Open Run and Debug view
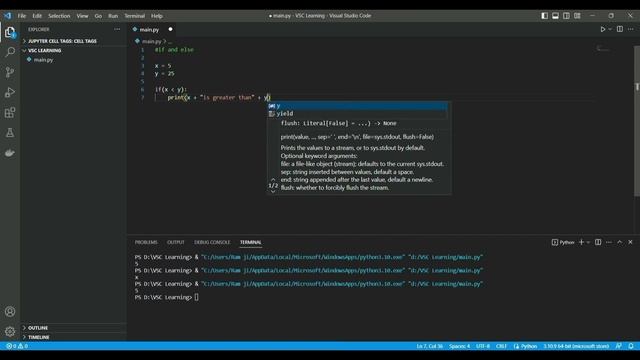Image resolution: width=640 pixels, height=360 pixels. [x=10, y=92]
